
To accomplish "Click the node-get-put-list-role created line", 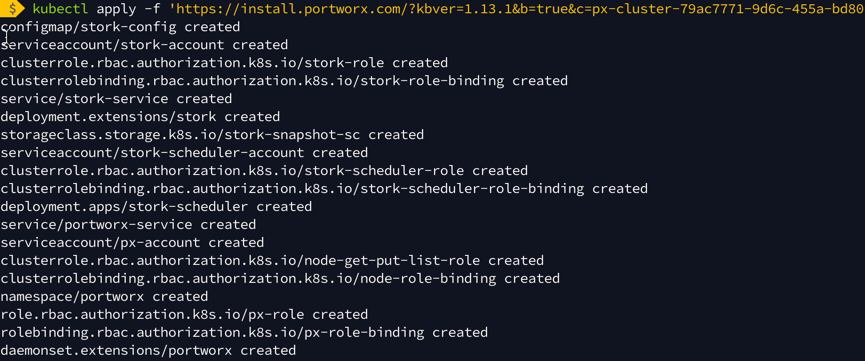I will pos(272,261).
